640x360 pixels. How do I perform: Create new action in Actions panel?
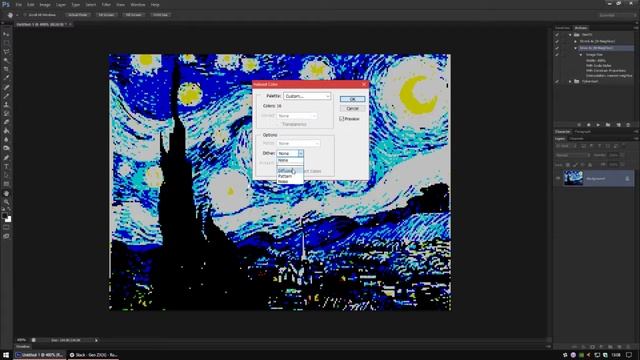click(618, 124)
